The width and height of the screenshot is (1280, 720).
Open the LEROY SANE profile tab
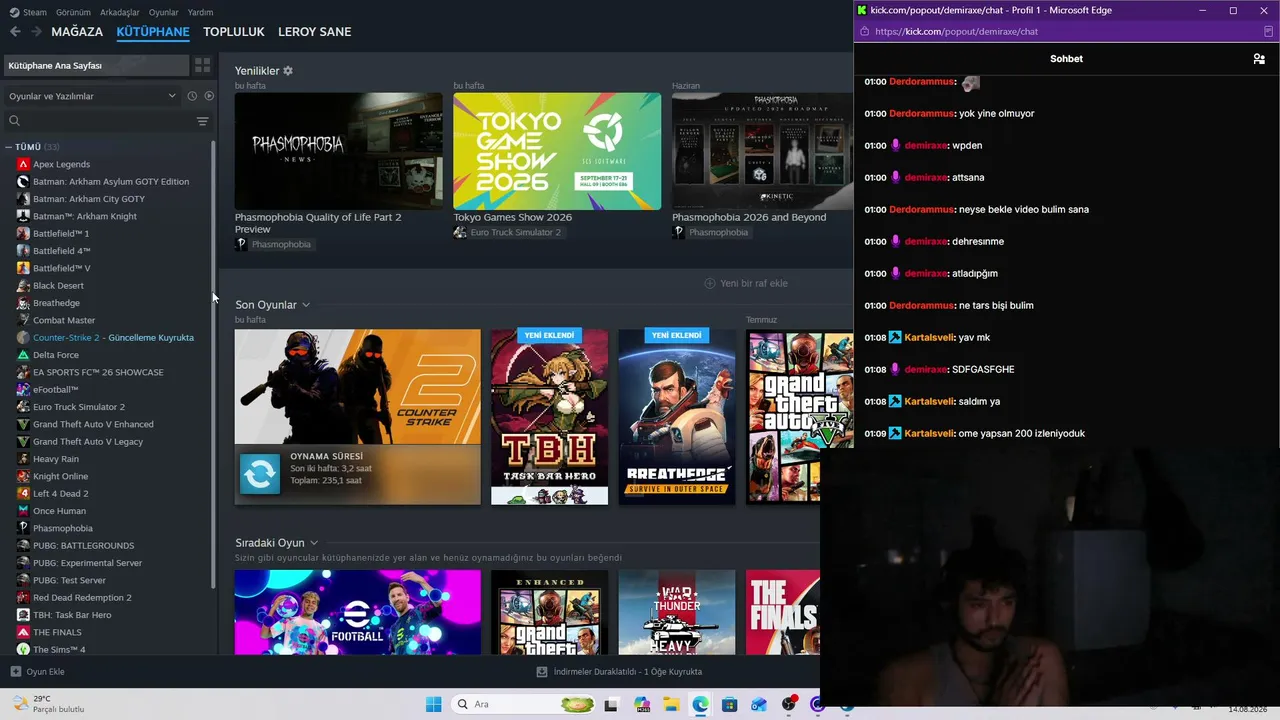(x=315, y=32)
